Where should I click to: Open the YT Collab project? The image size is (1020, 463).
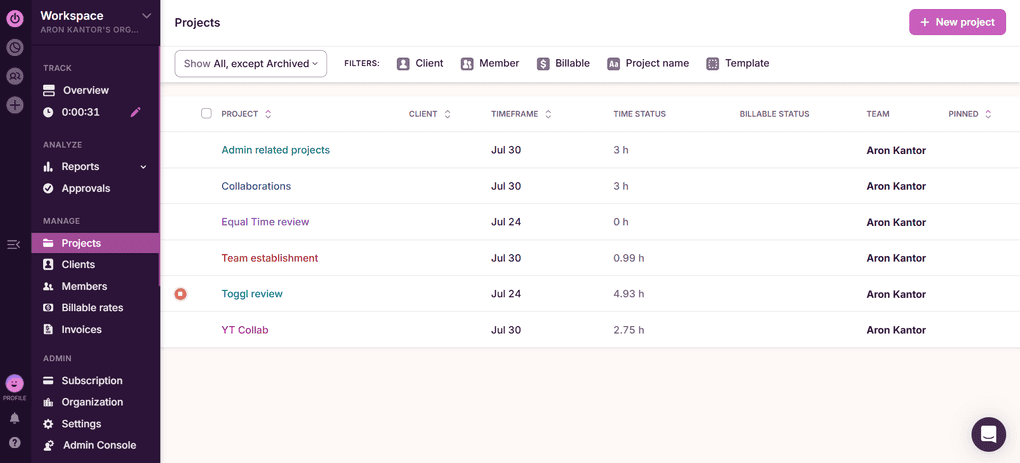(245, 330)
